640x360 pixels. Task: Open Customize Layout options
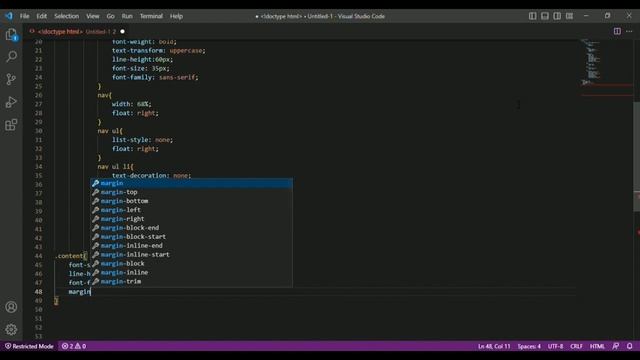(x=569, y=16)
